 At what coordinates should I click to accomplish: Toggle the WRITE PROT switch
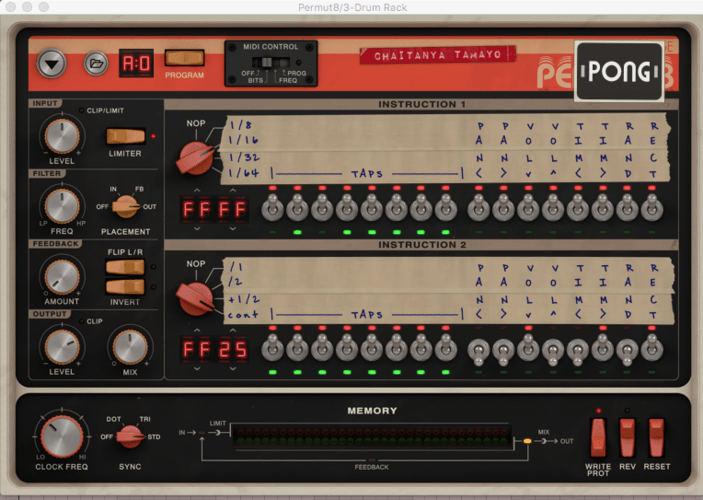coord(598,437)
